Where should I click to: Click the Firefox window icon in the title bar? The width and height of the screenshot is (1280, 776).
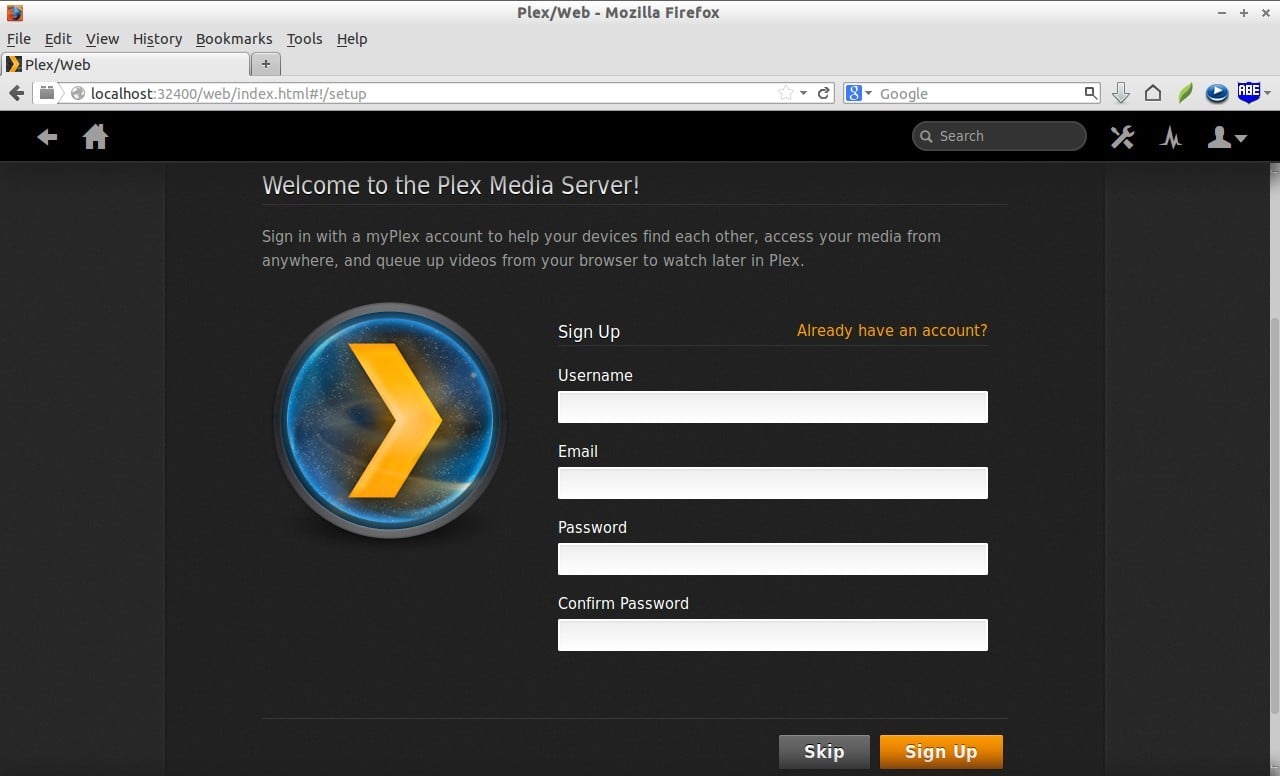click(14, 13)
